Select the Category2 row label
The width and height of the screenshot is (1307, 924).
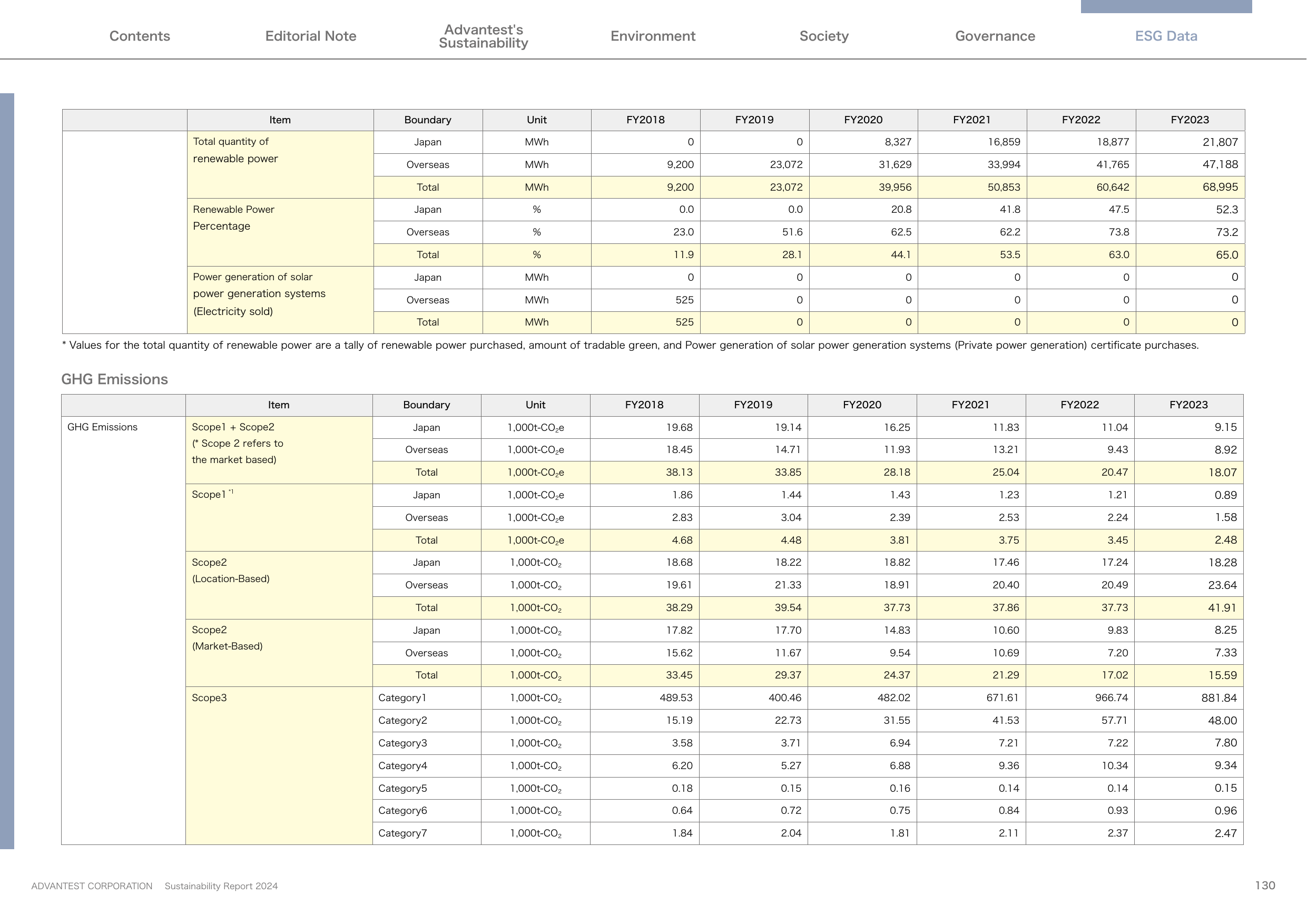pyautogui.click(x=402, y=721)
